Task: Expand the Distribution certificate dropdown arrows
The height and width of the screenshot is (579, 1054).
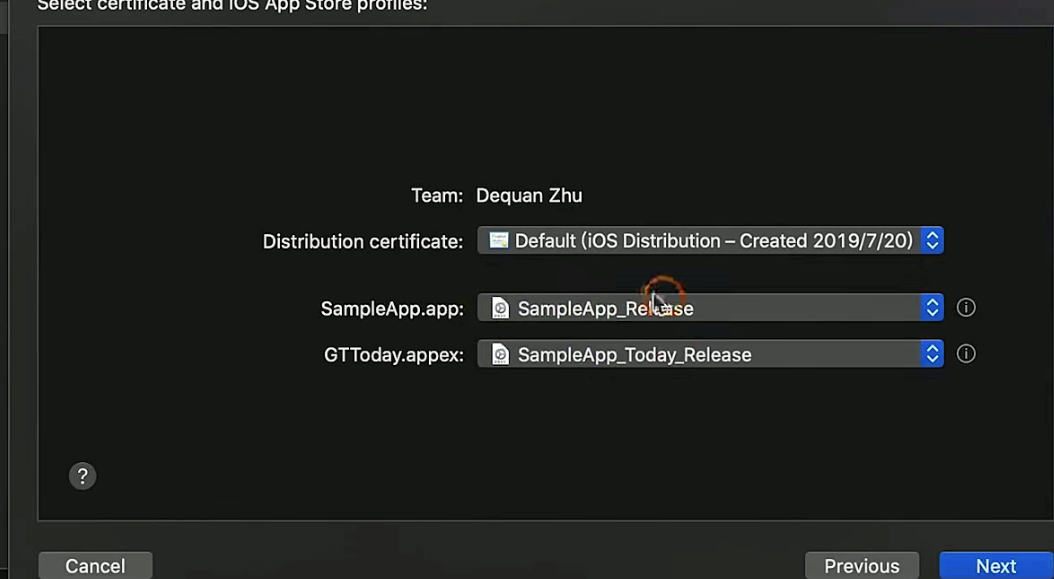Action: click(932, 241)
